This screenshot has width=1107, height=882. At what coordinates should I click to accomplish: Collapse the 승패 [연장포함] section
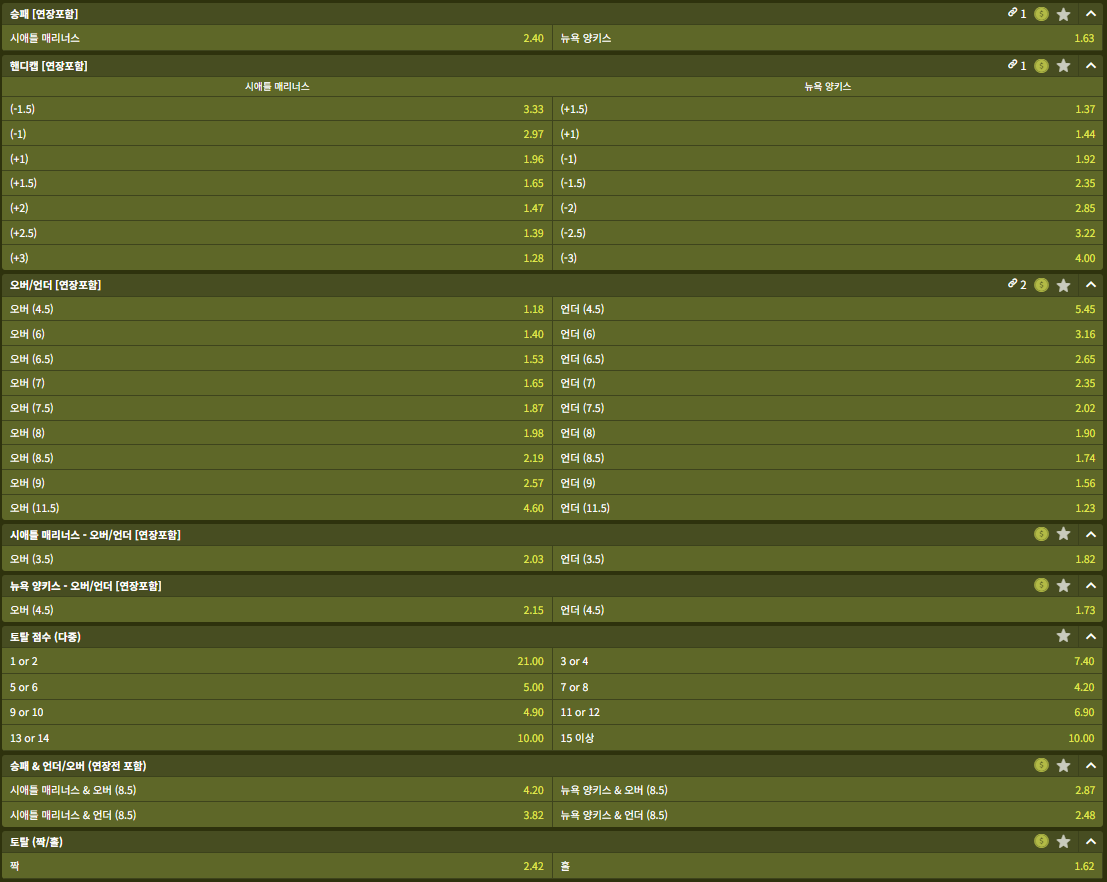click(1091, 13)
